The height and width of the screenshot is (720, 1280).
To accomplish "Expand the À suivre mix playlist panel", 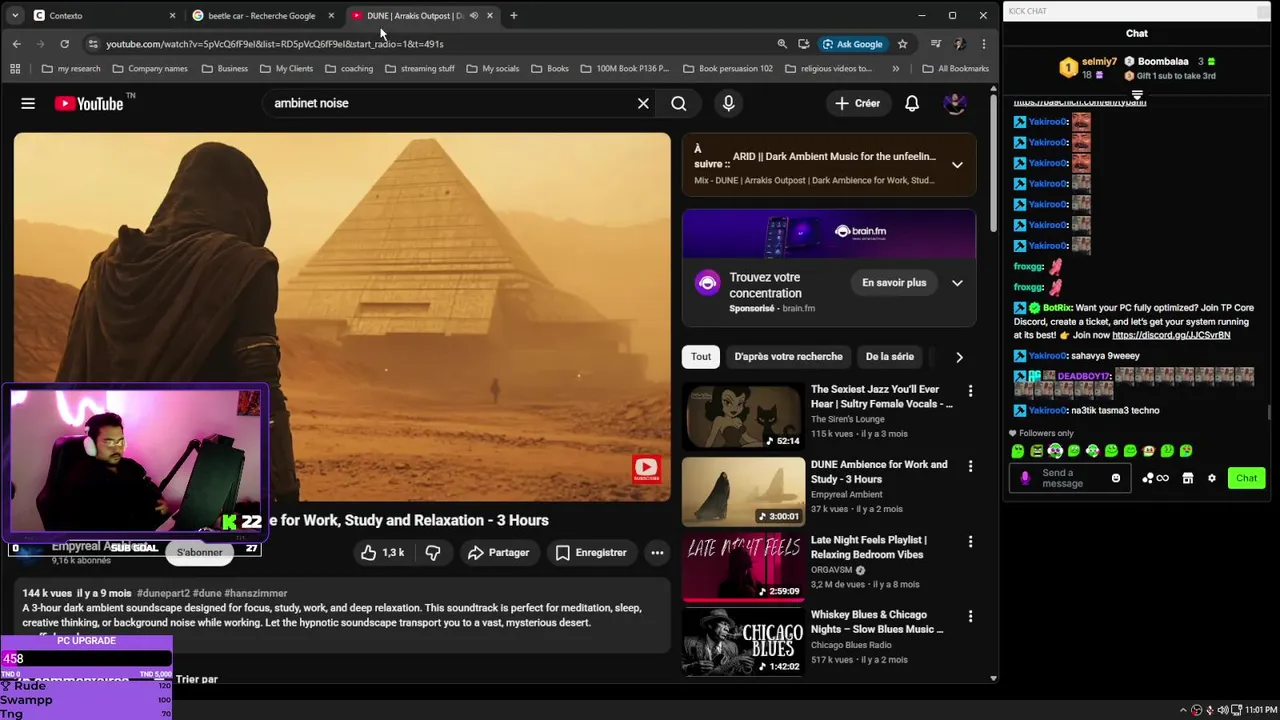I will 957,165.
